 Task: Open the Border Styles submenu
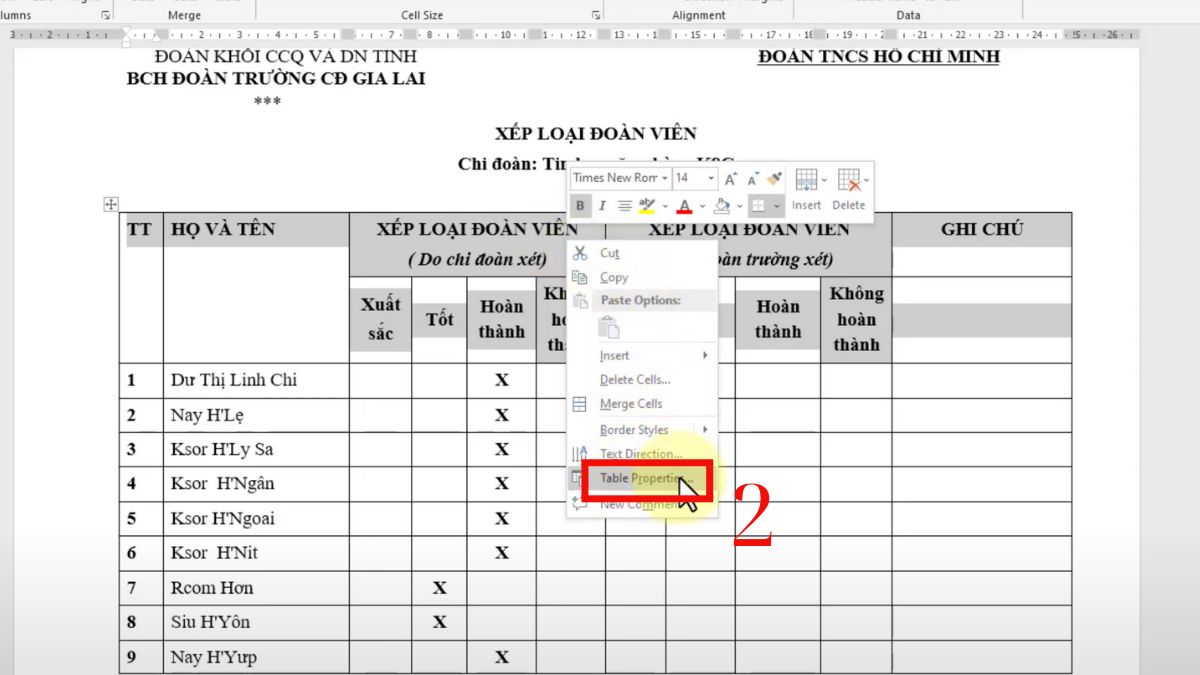click(640, 429)
